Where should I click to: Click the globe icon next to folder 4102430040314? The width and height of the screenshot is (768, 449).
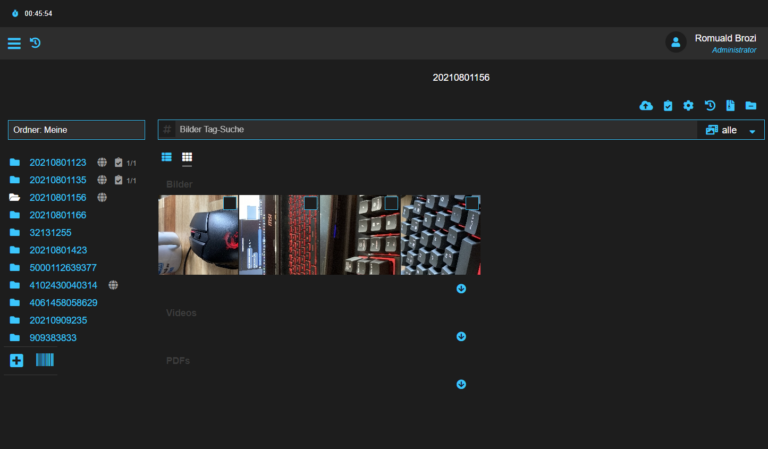pyautogui.click(x=114, y=285)
